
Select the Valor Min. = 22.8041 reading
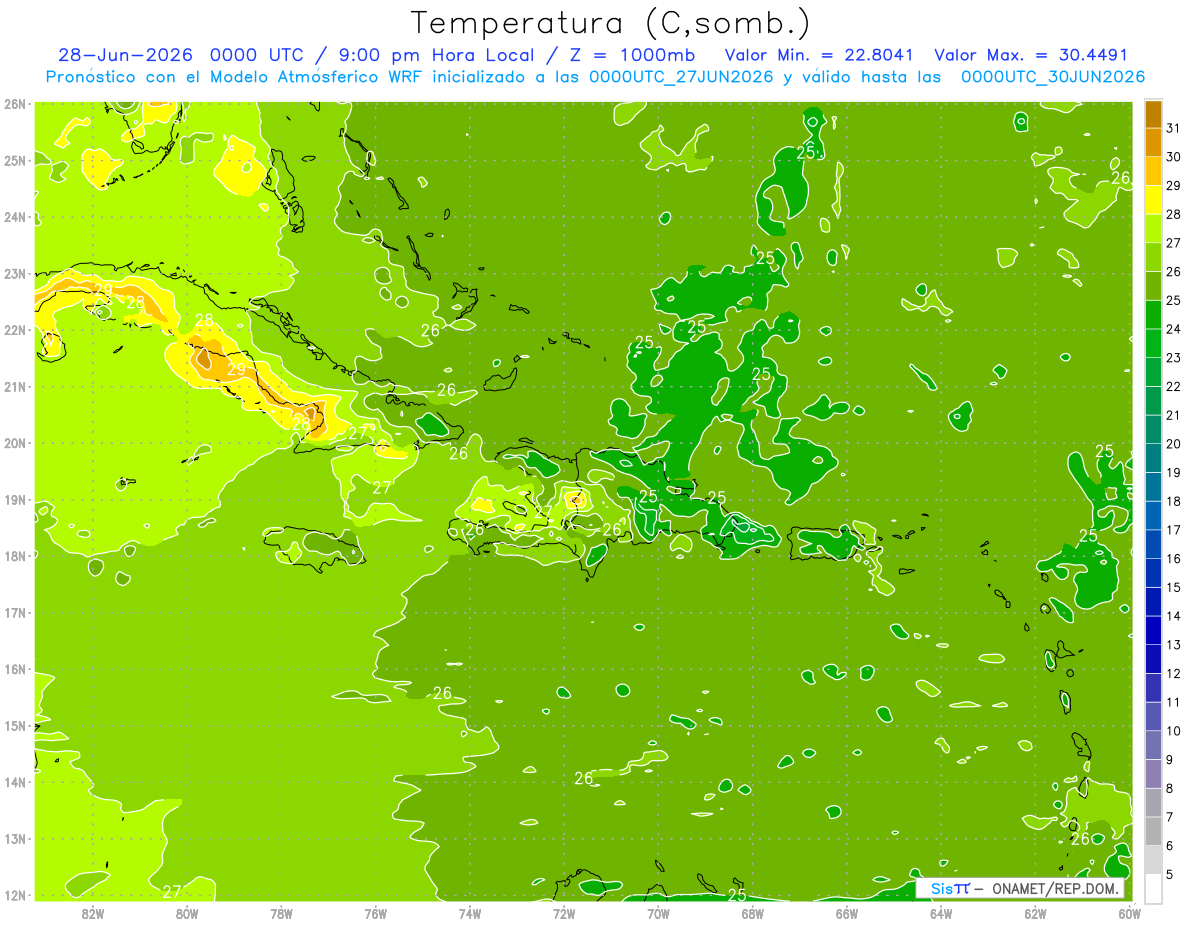click(819, 55)
